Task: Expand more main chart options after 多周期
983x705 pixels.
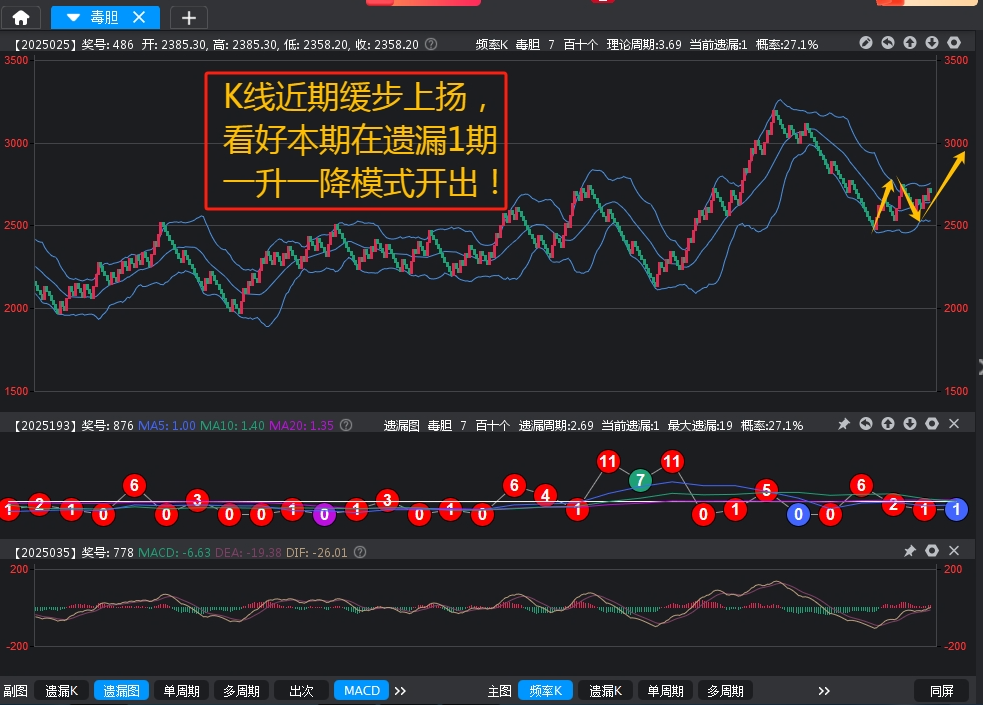Action: coord(824,691)
